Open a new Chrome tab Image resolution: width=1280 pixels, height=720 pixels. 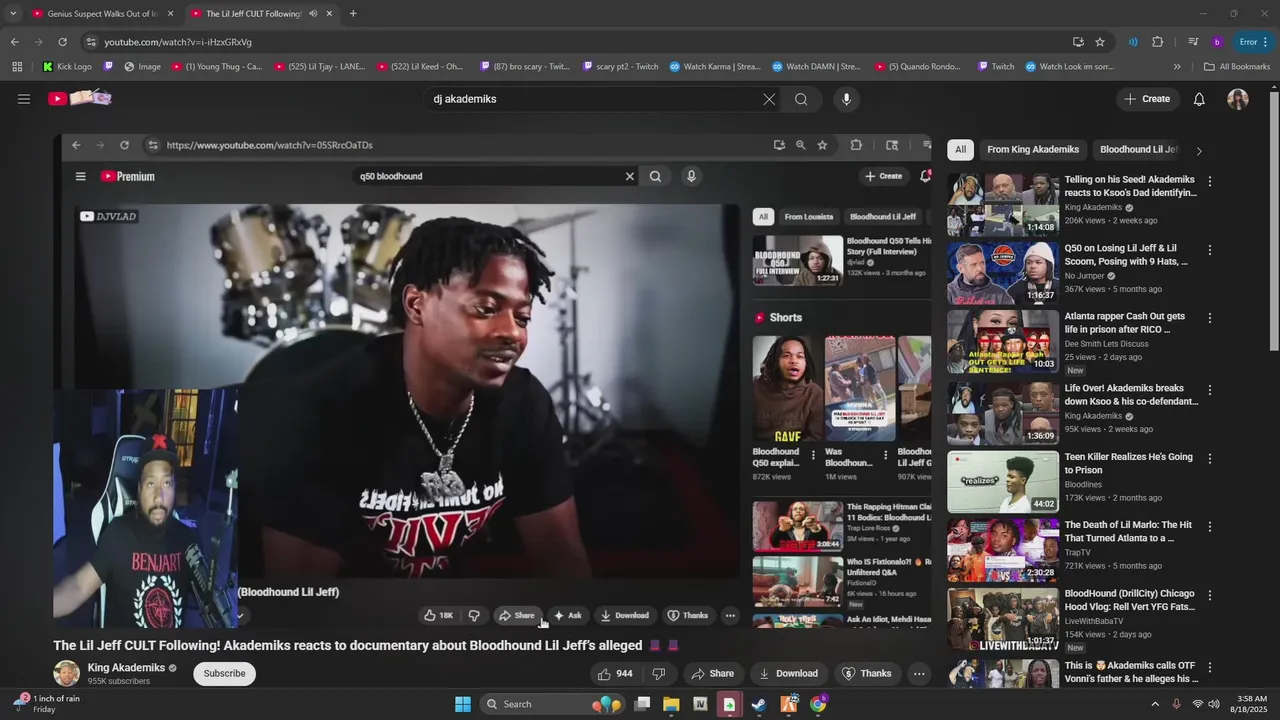353,14
